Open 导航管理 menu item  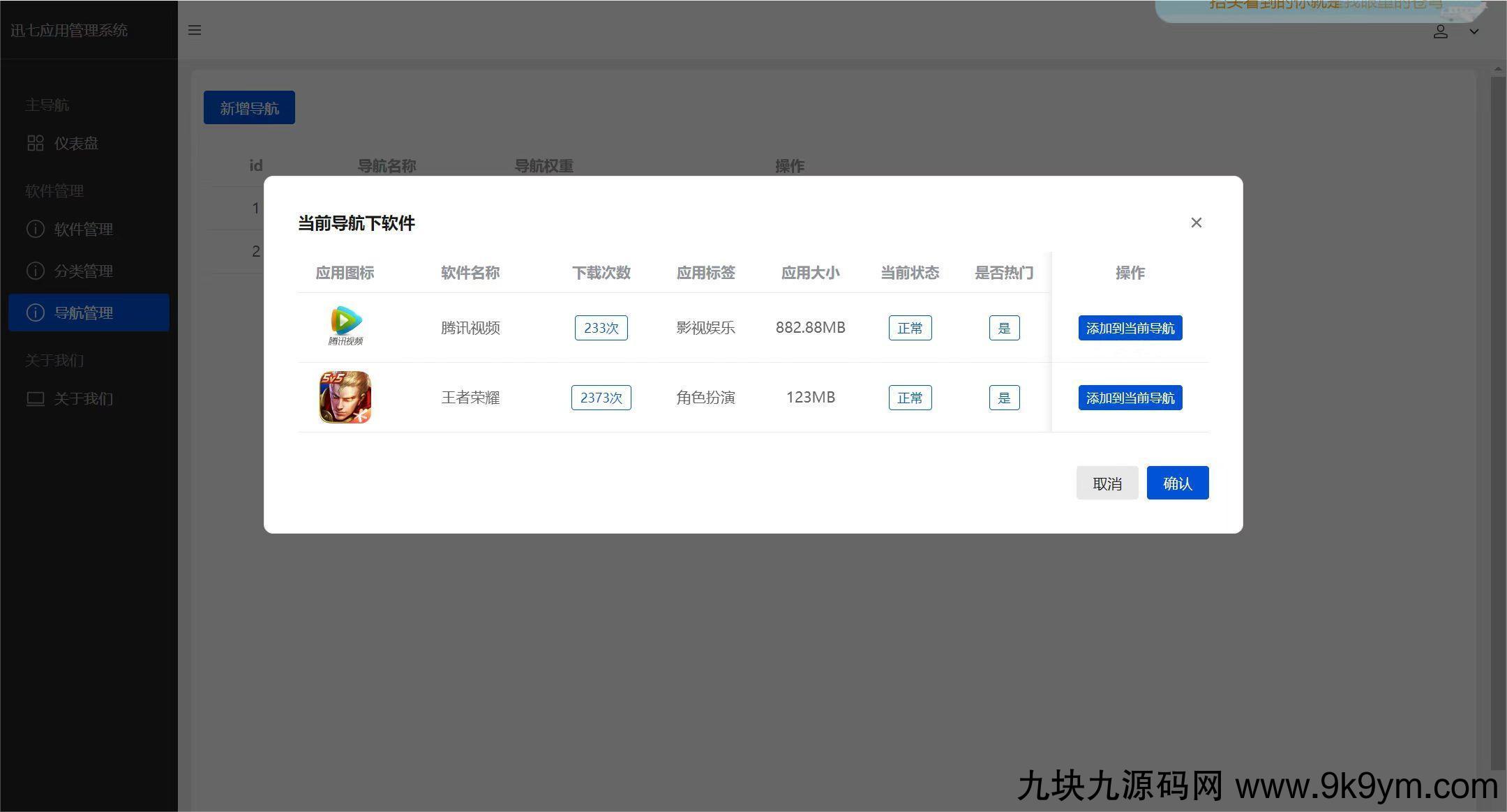coord(84,313)
